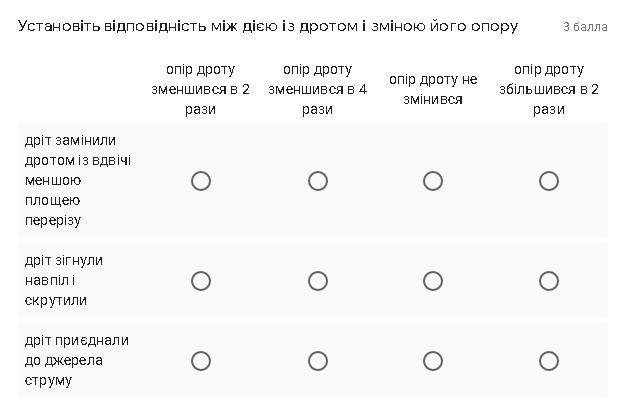
Task: Pick 'не змінився' for 'дріт зігнули навпіл' row
Action: point(433,281)
